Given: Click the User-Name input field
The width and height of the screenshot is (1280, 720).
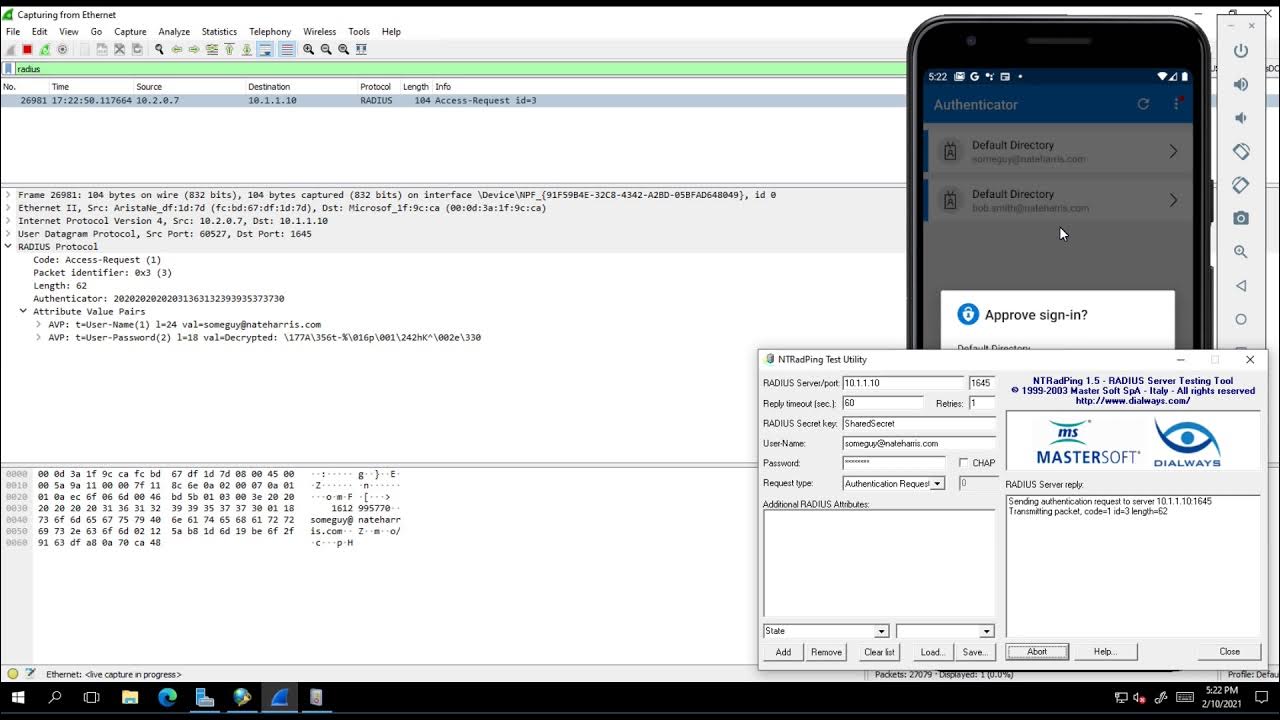Looking at the screenshot, I should (918, 443).
